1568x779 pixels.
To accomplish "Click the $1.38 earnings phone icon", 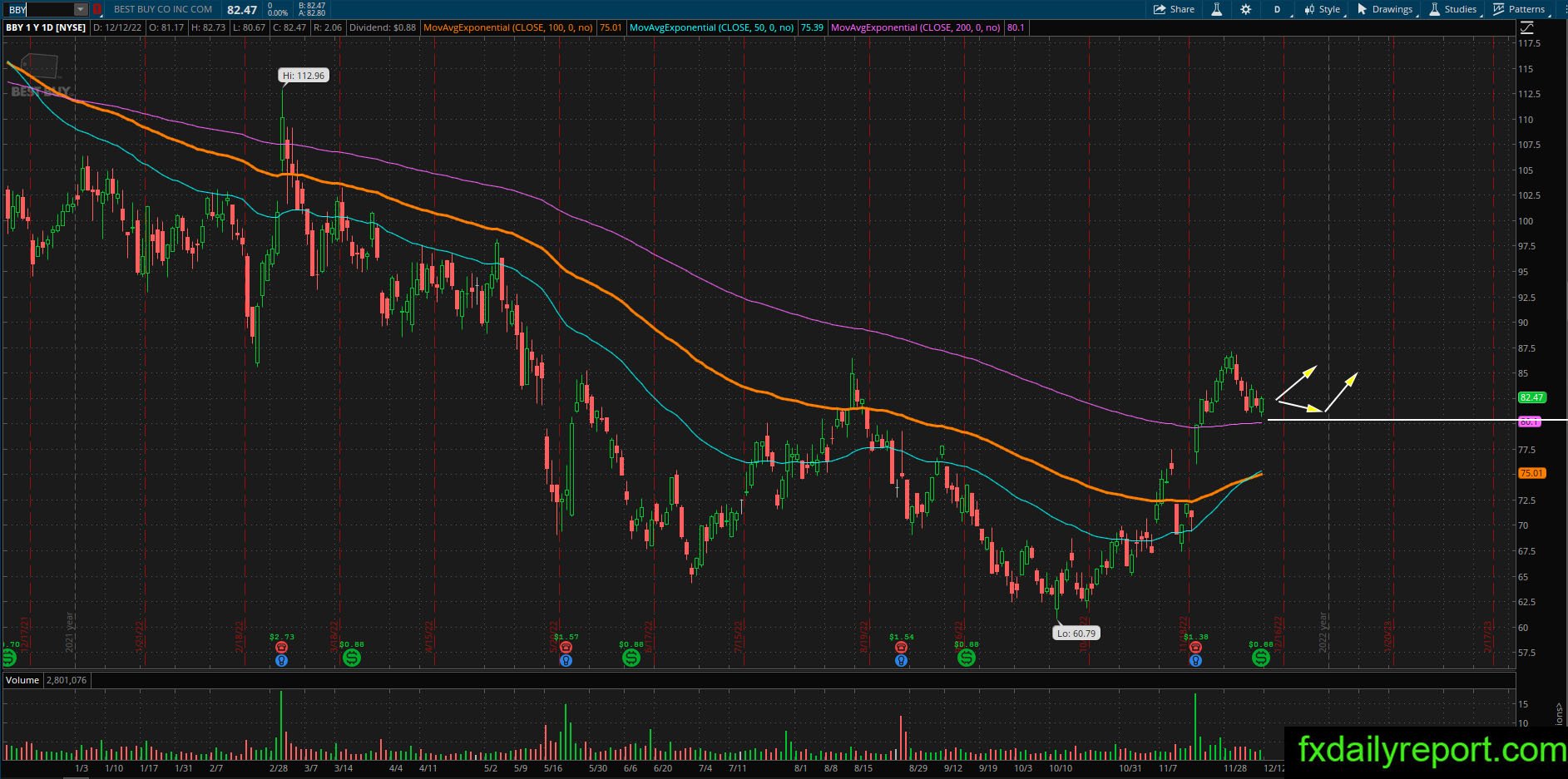I will coord(1195,648).
